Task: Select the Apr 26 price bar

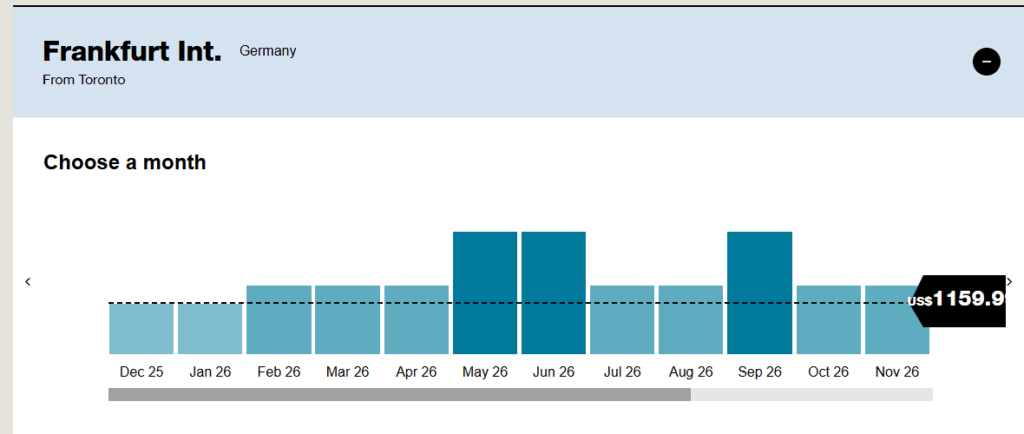Action: tap(416, 320)
